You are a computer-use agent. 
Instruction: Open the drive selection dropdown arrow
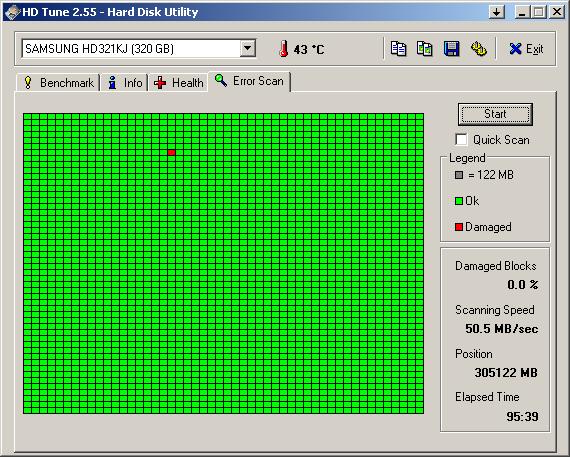point(248,48)
